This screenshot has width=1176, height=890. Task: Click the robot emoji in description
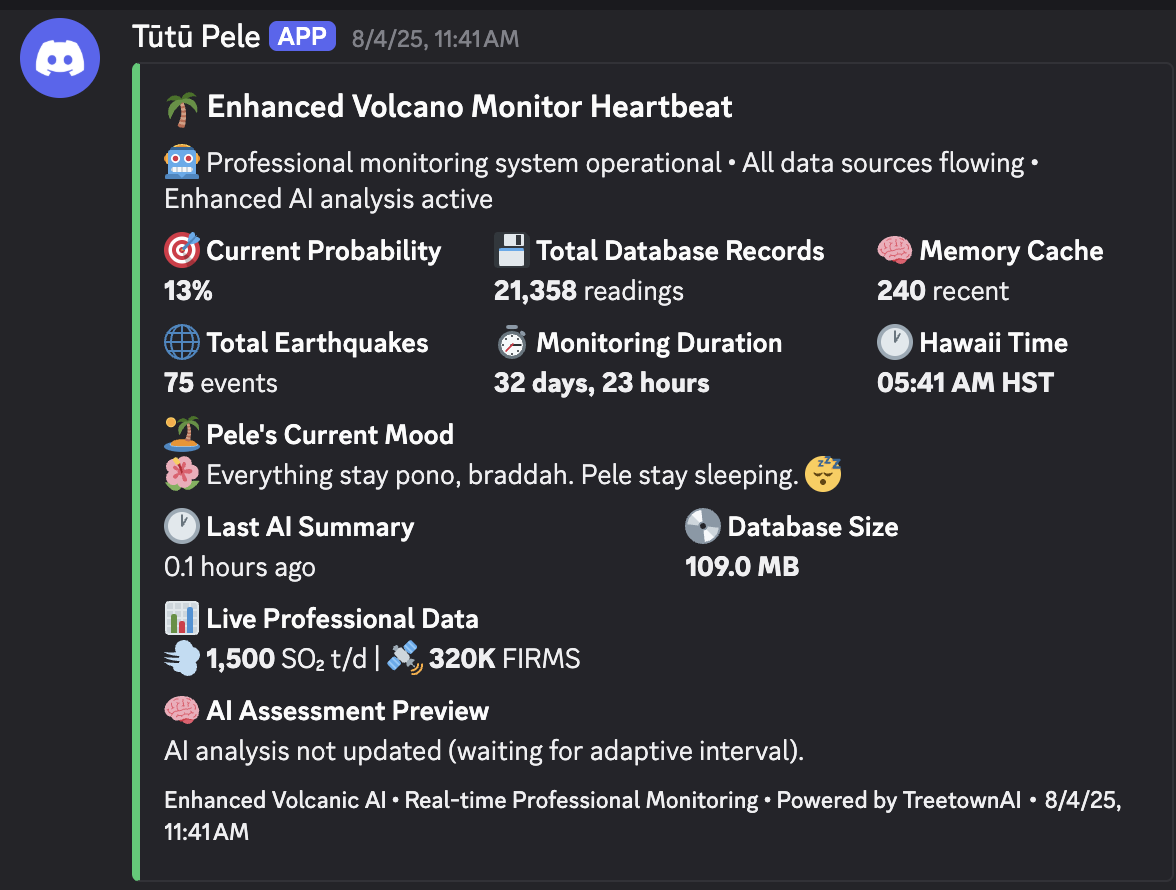(x=181, y=162)
